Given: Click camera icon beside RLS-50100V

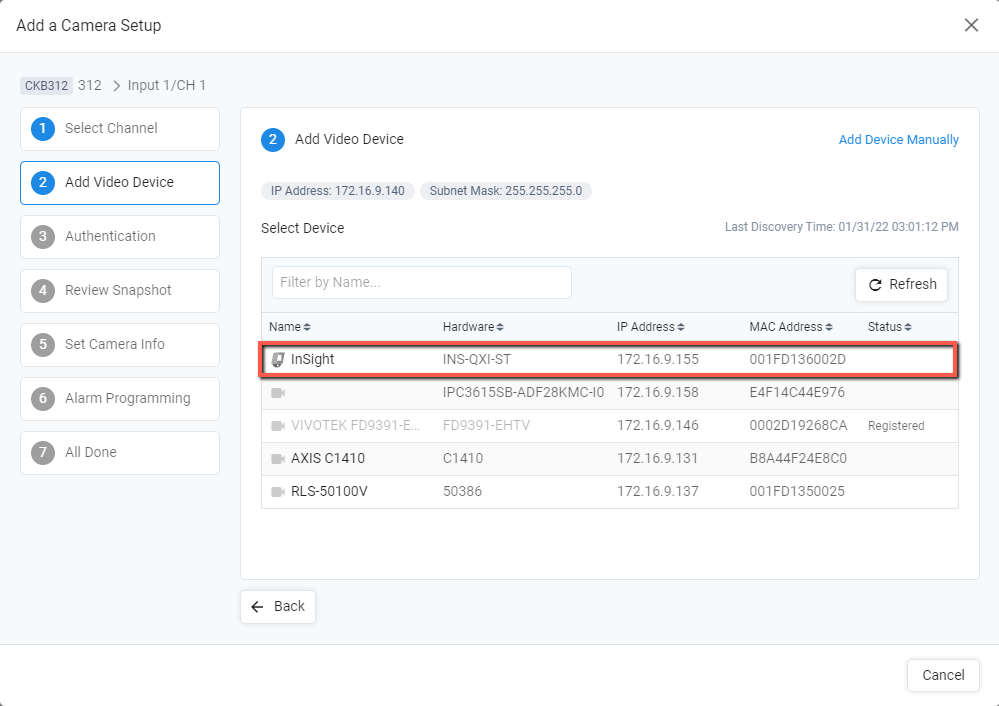Looking at the screenshot, I should 278,492.
